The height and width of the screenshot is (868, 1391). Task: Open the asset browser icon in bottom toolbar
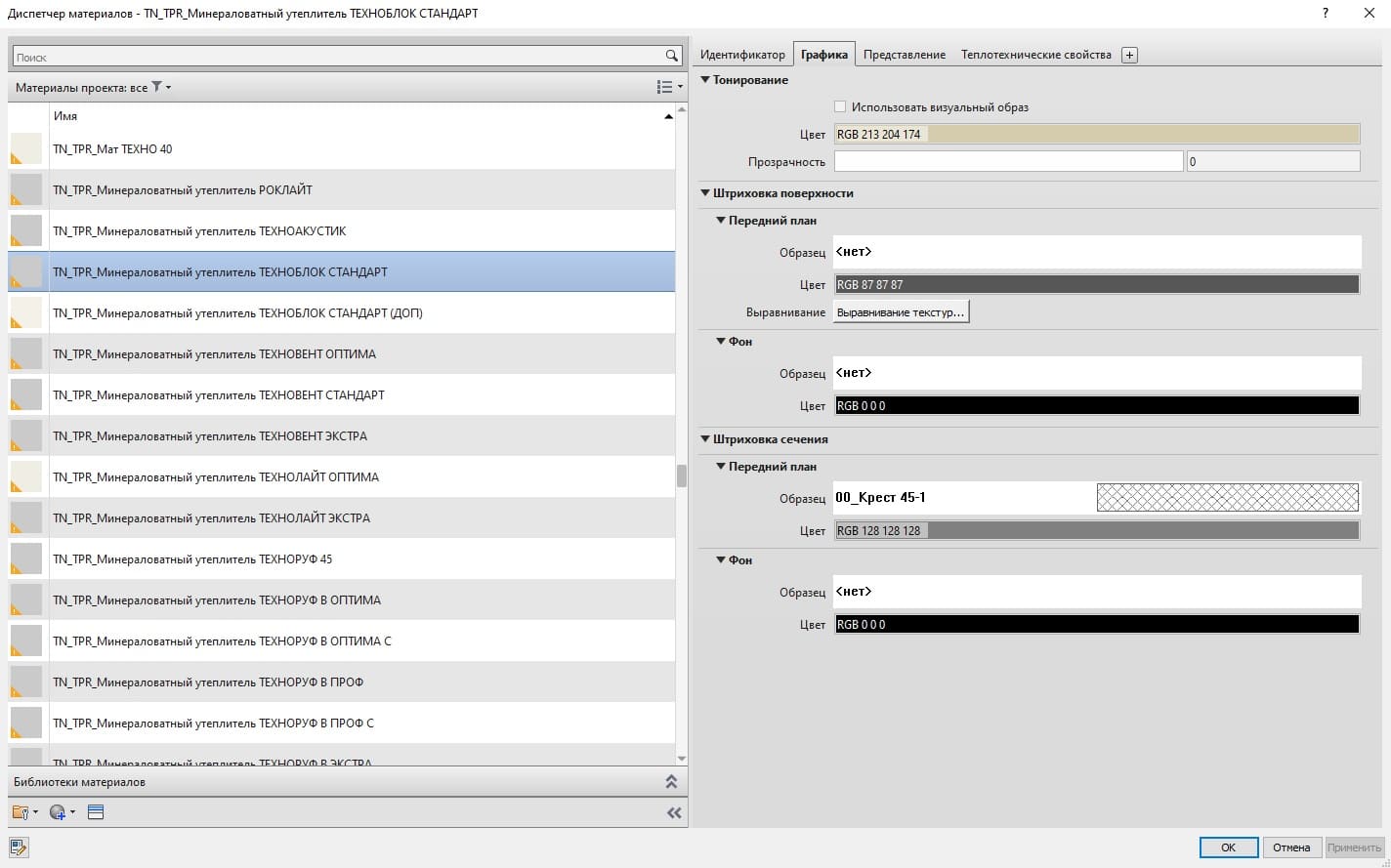pyautogui.click(x=96, y=812)
